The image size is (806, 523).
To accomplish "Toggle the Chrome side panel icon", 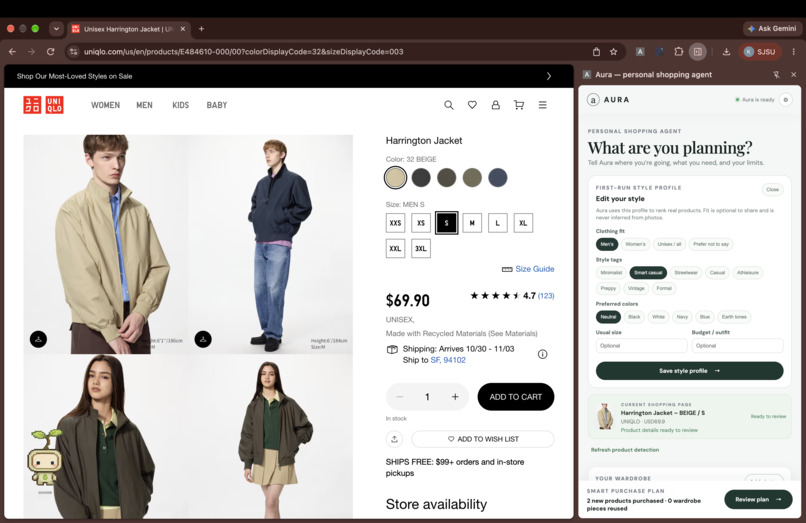I will pyautogui.click(x=698, y=51).
